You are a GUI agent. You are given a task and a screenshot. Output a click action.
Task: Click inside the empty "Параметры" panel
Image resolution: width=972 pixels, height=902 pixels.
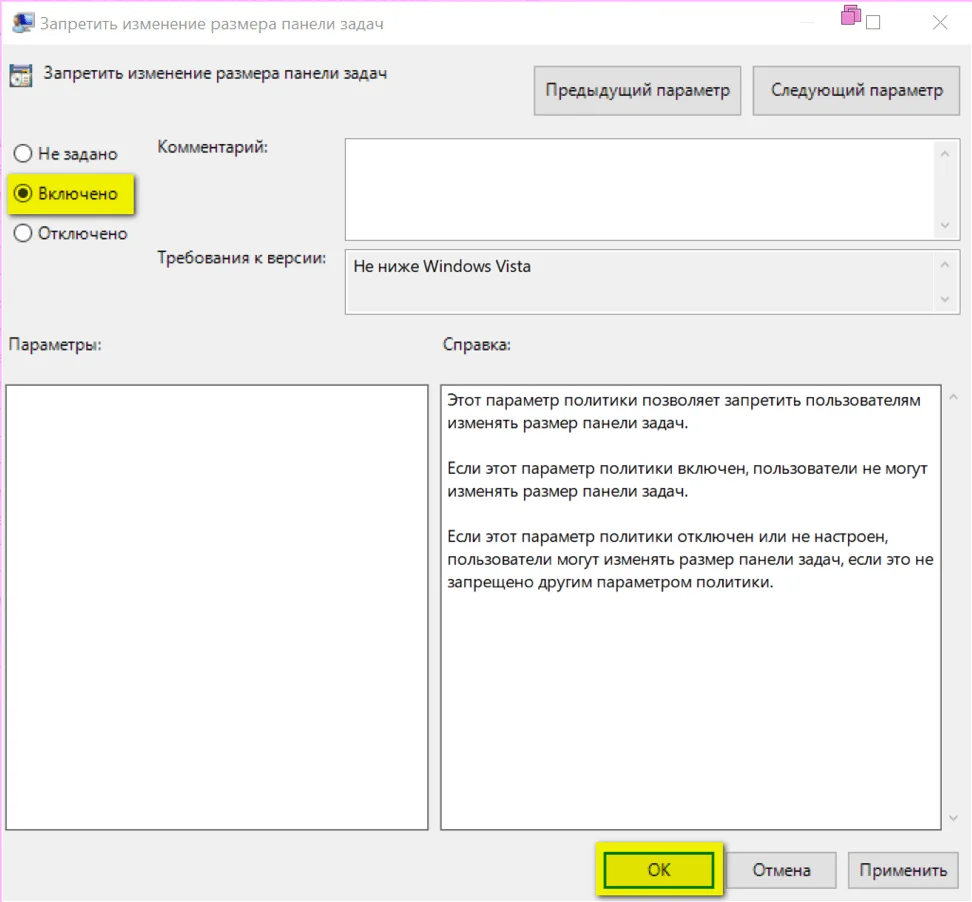tap(216, 607)
